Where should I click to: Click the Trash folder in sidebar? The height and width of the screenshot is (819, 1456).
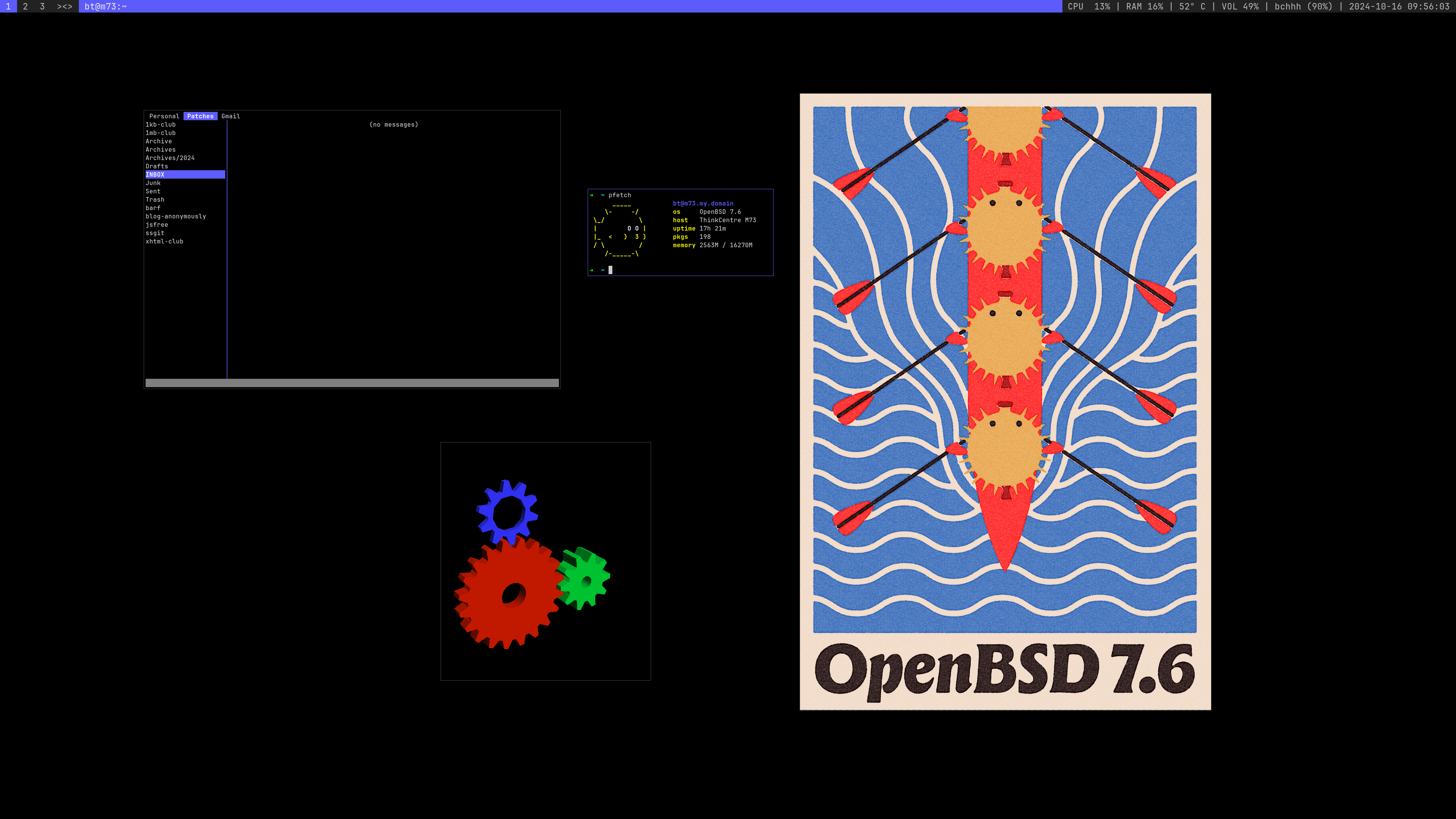(156, 199)
